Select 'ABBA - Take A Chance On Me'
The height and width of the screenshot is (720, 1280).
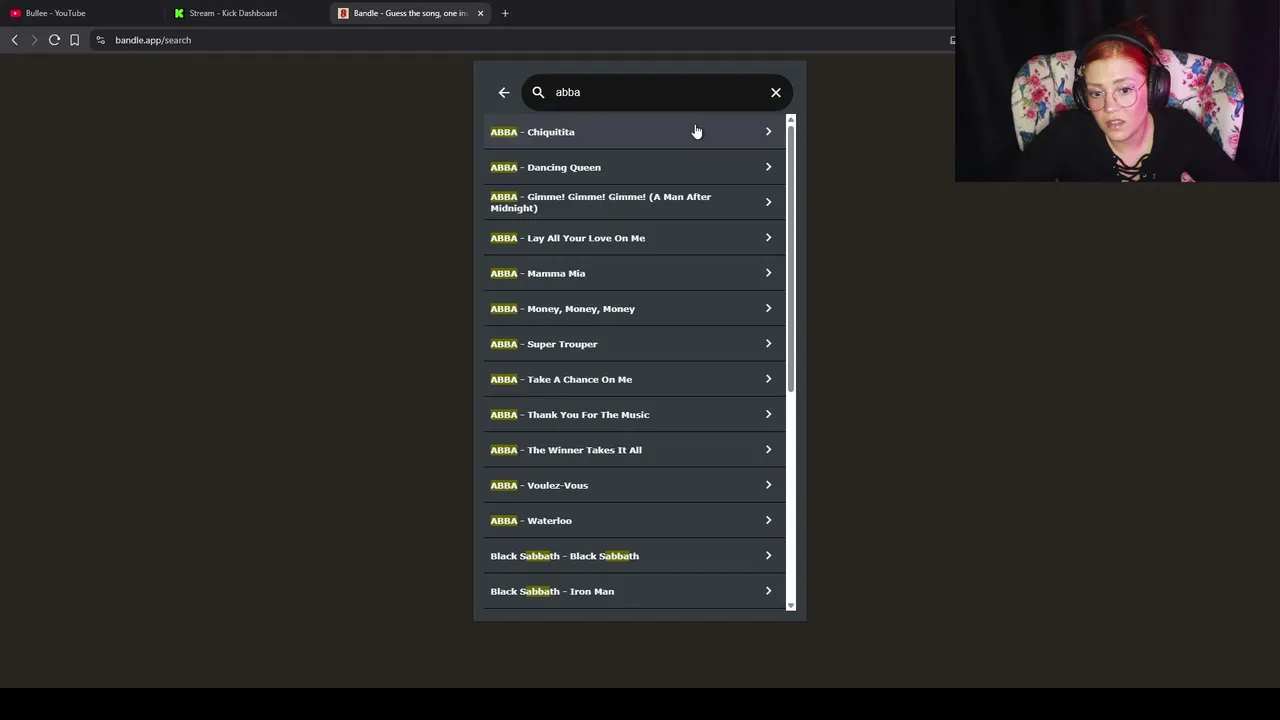pyautogui.click(x=634, y=379)
